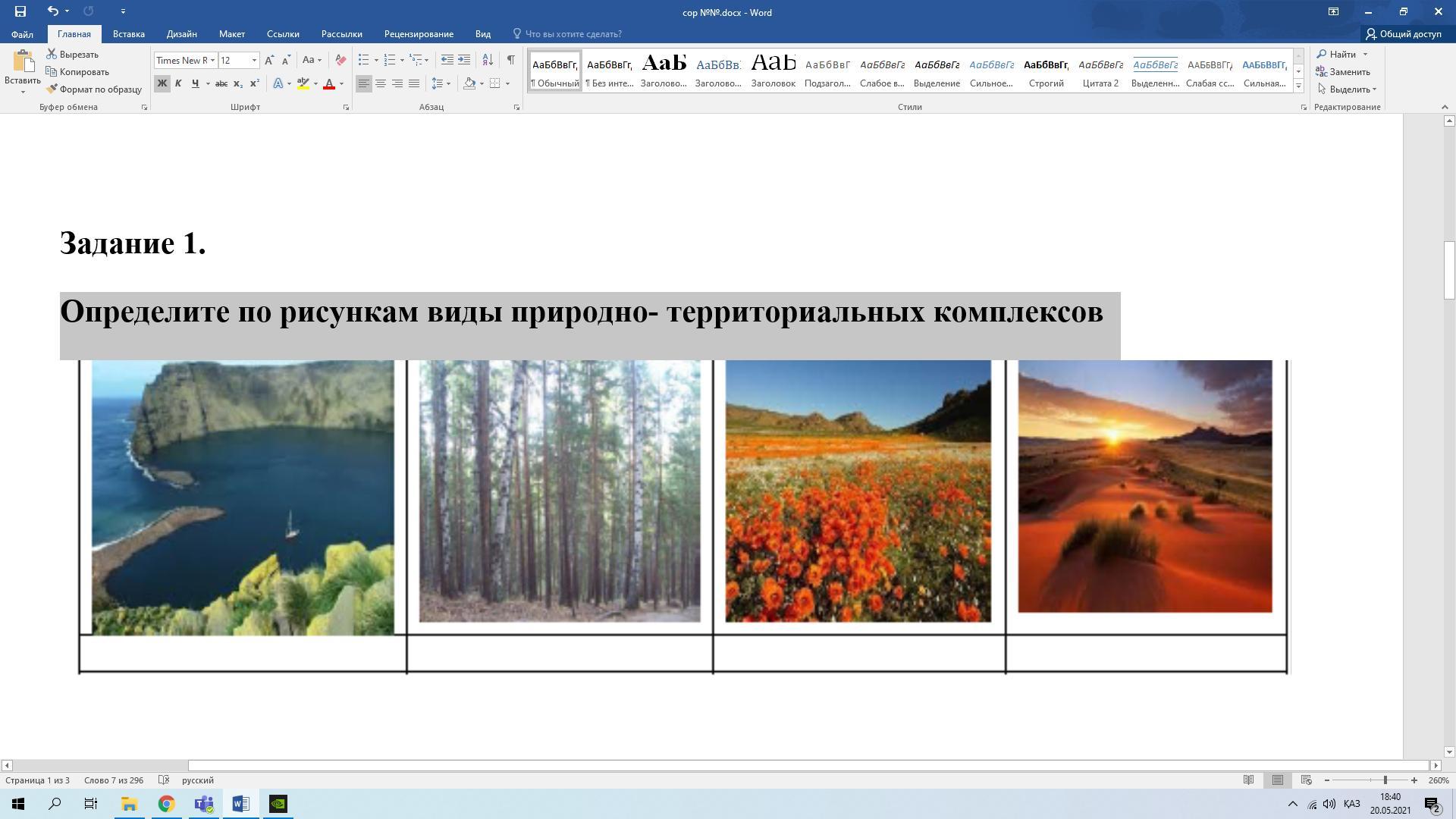Image resolution: width=1456 pixels, height=819 pixels.
Task: Toggle bold formatting button Ж
Action: (162, 83)
